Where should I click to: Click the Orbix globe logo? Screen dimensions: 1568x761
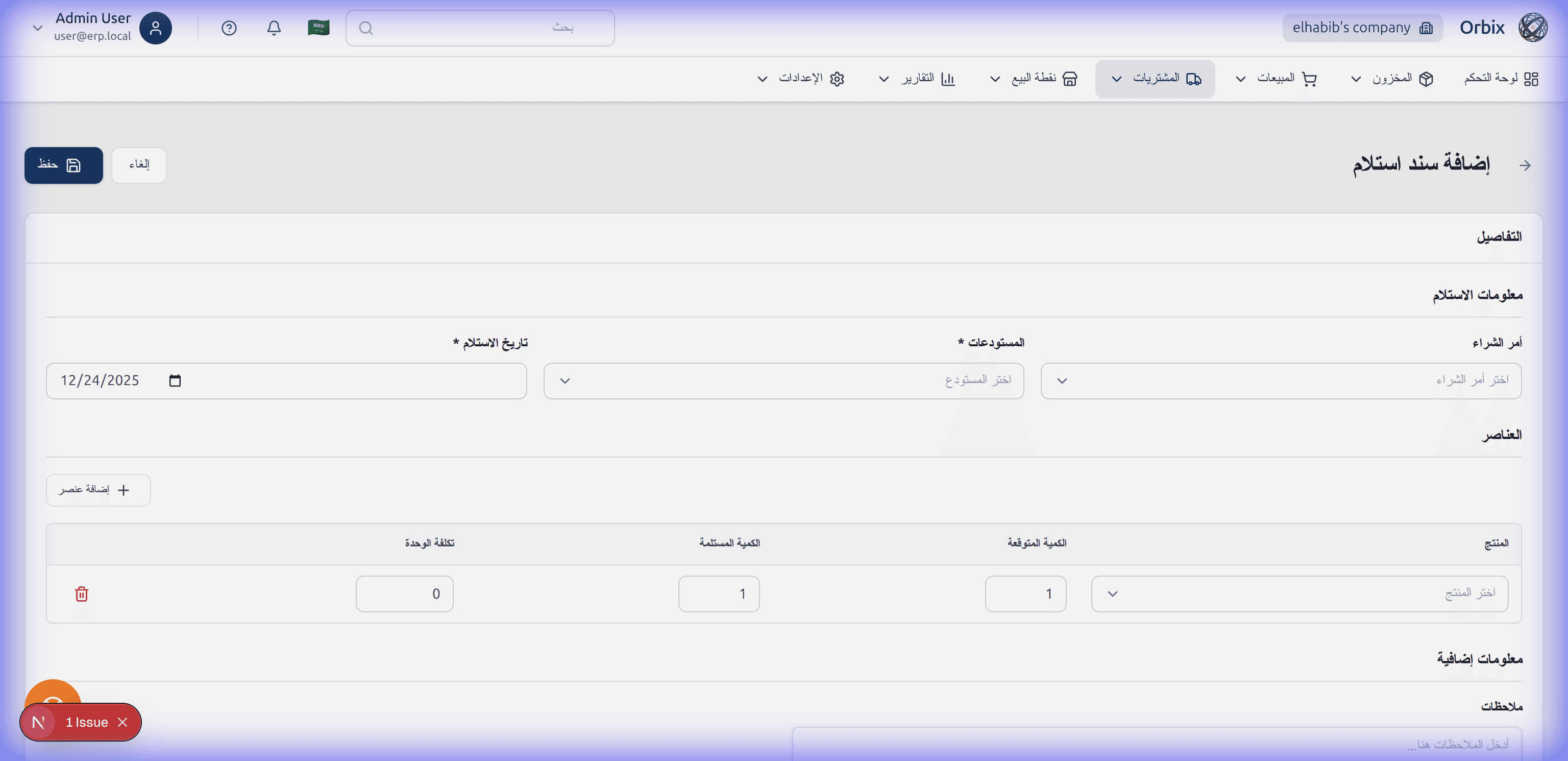pyautogui.click(x=1532, y=28)
